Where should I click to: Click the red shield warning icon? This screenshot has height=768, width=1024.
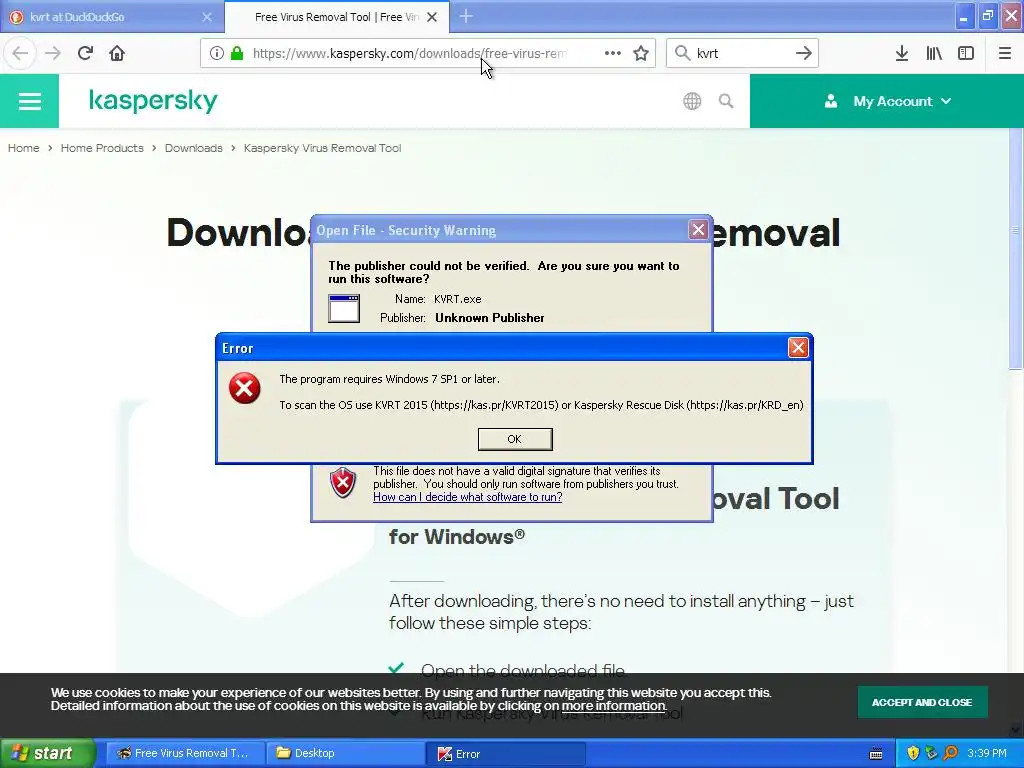(x=343, y=483)
